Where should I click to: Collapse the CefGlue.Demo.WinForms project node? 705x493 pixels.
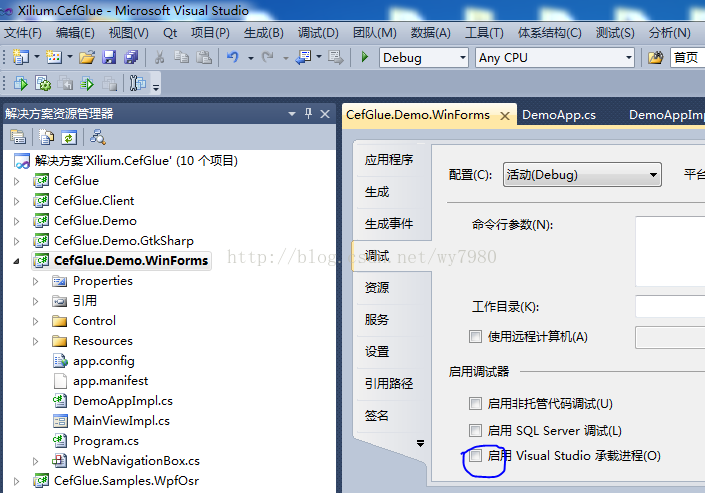coord(17,261)
